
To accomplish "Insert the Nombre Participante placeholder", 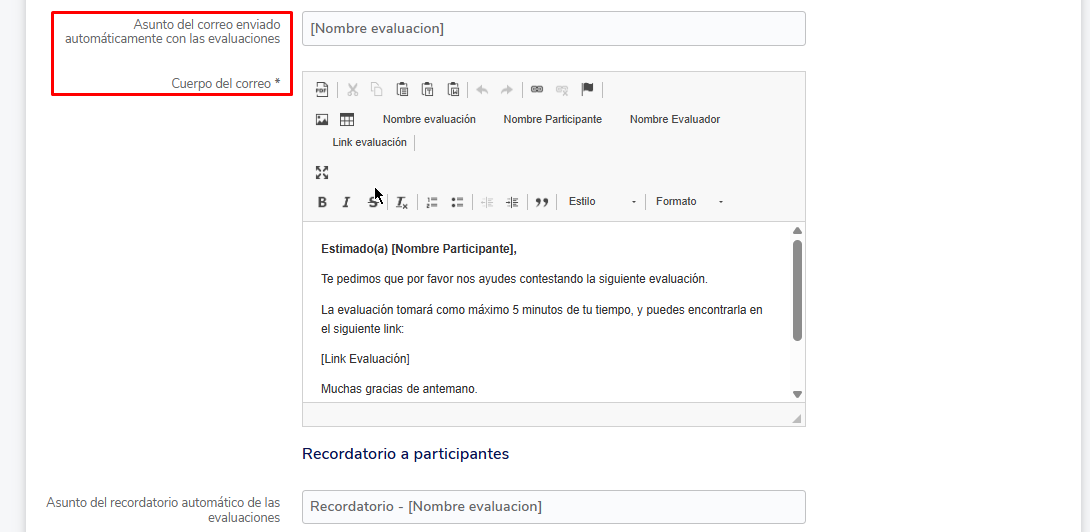I will click(x=552, y=120).
